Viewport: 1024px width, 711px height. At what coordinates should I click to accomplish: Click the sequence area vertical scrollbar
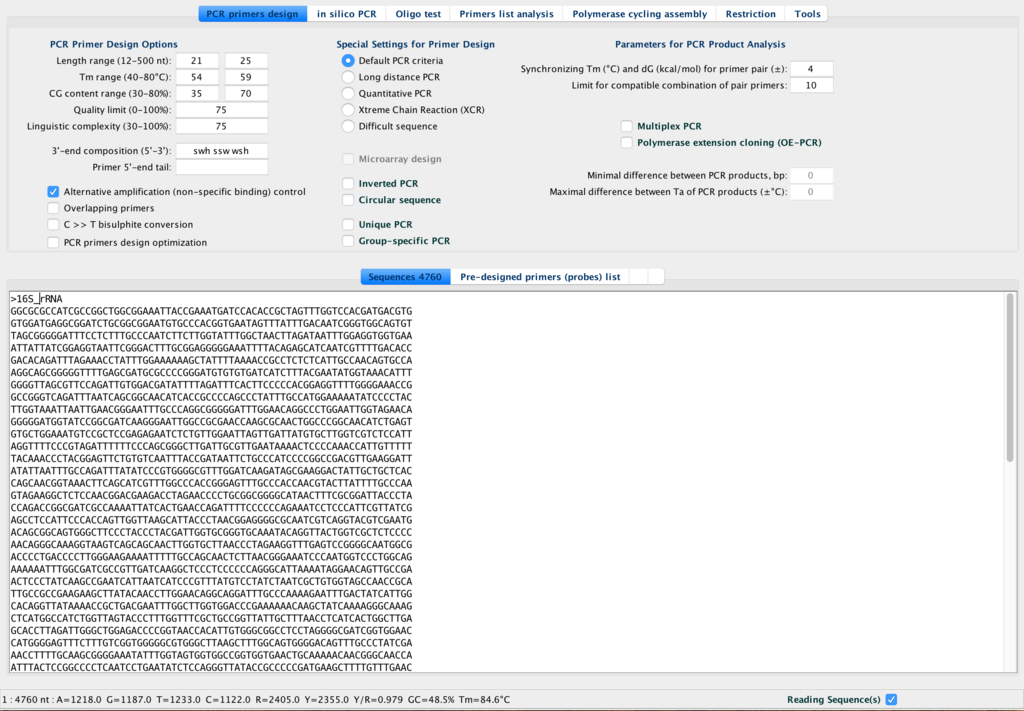point(1010,379)
